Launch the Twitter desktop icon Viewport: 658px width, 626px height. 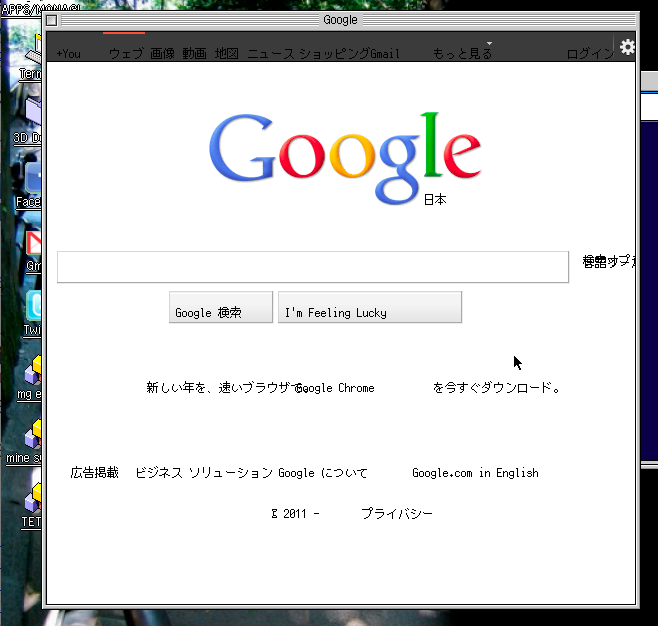pyautogui.click(x=33, y=313)
